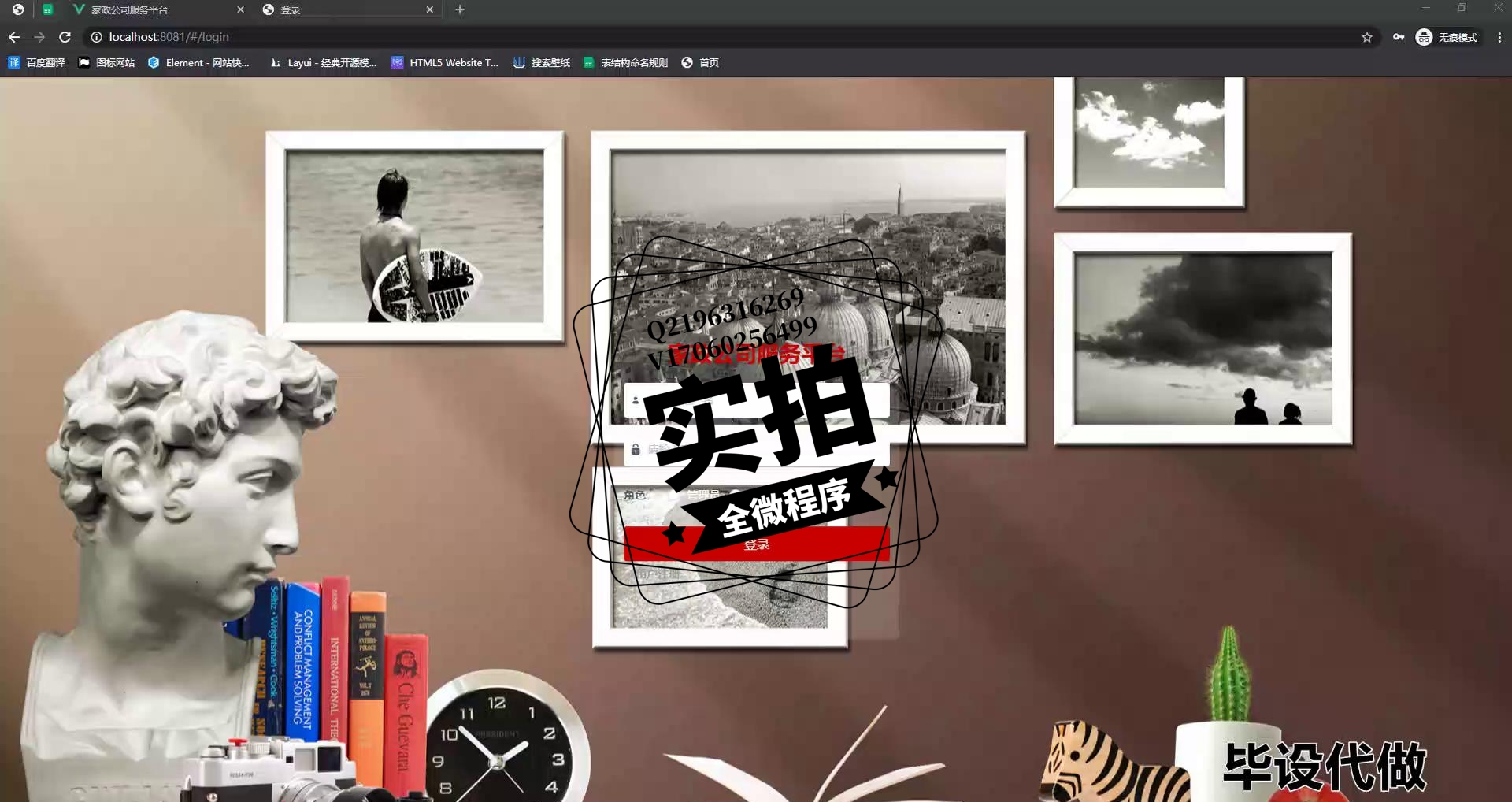Open the saved passwords key icon
Viewport: 1512px width, 802px height.
click(x=1399, y=37)
